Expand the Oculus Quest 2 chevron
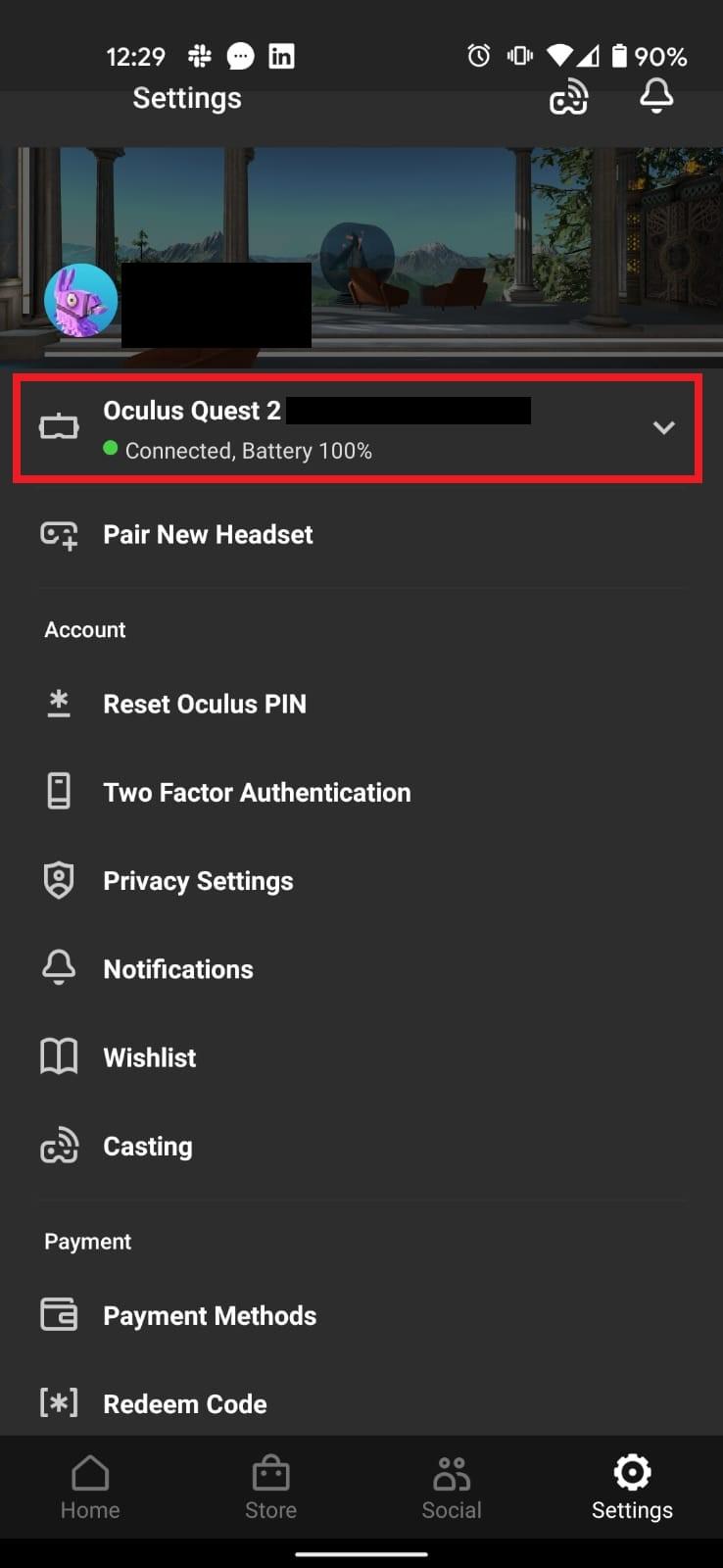This screenshot has width=723, height=1568. pos(663,428)
